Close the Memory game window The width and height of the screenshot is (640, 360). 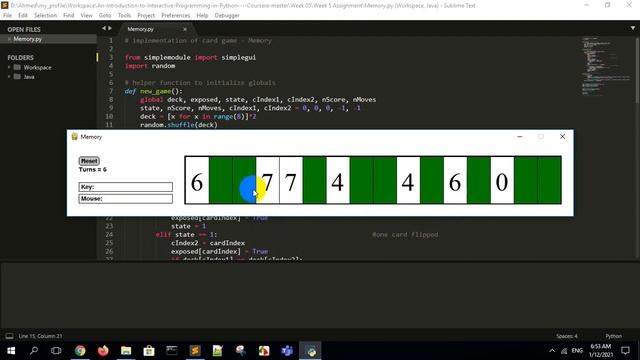click(x=562, y=137)
